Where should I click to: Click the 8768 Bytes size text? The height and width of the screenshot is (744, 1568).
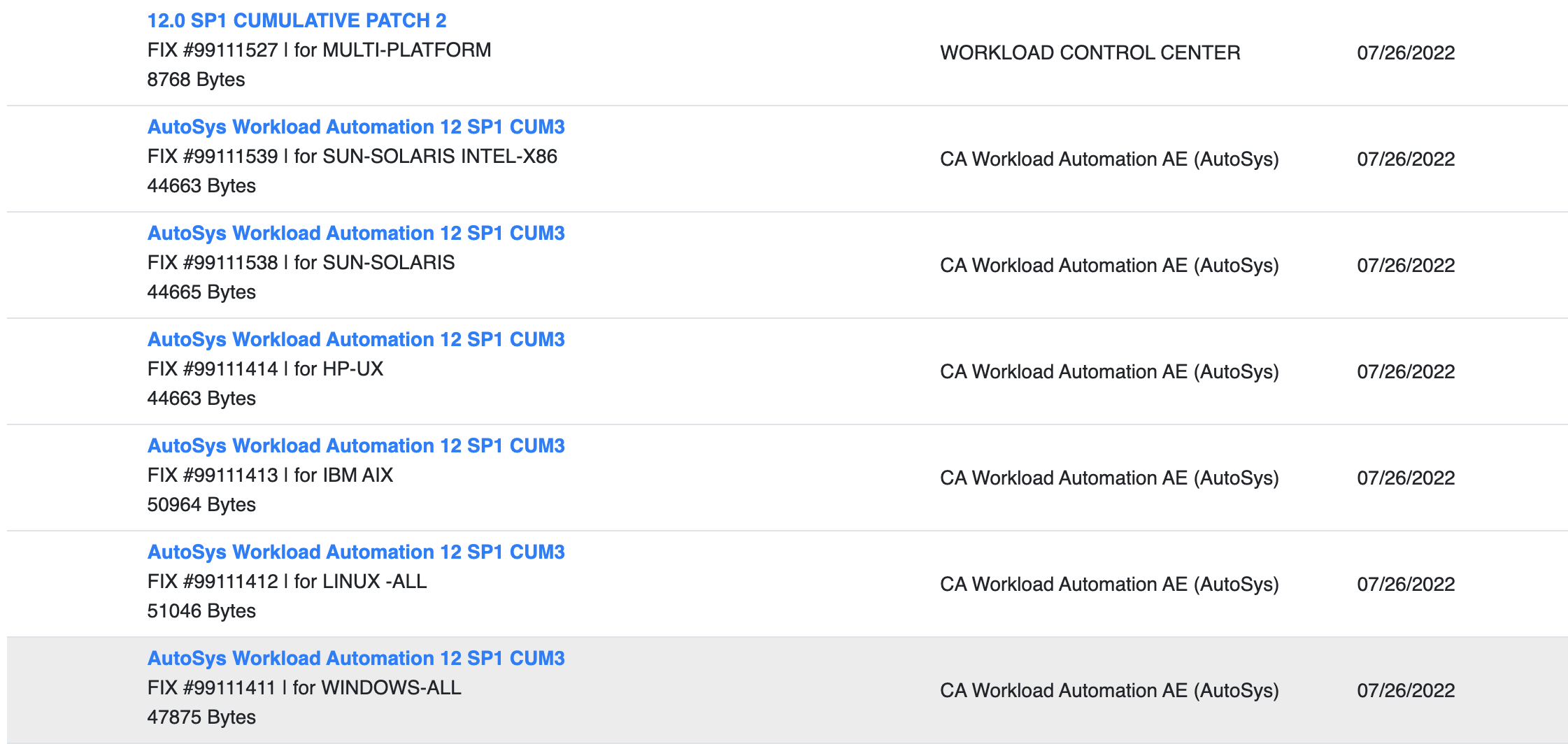(196, 79)
